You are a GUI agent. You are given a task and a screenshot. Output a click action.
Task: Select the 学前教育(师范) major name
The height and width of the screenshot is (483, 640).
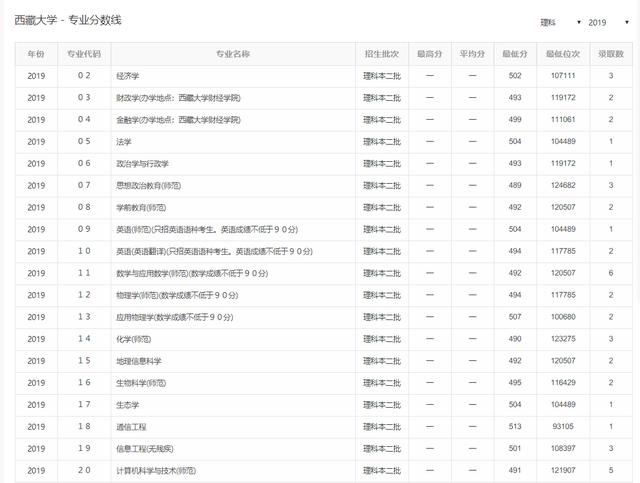[141, 208]
